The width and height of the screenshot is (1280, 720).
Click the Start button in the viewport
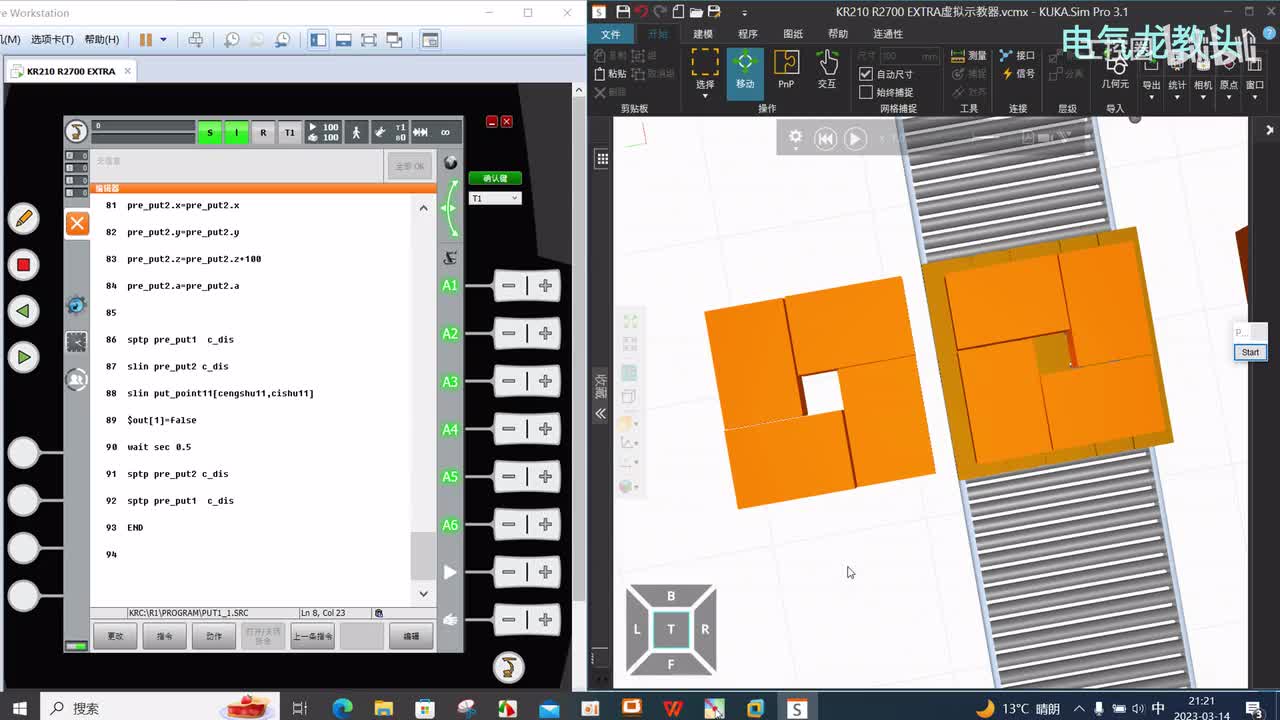1250,352
